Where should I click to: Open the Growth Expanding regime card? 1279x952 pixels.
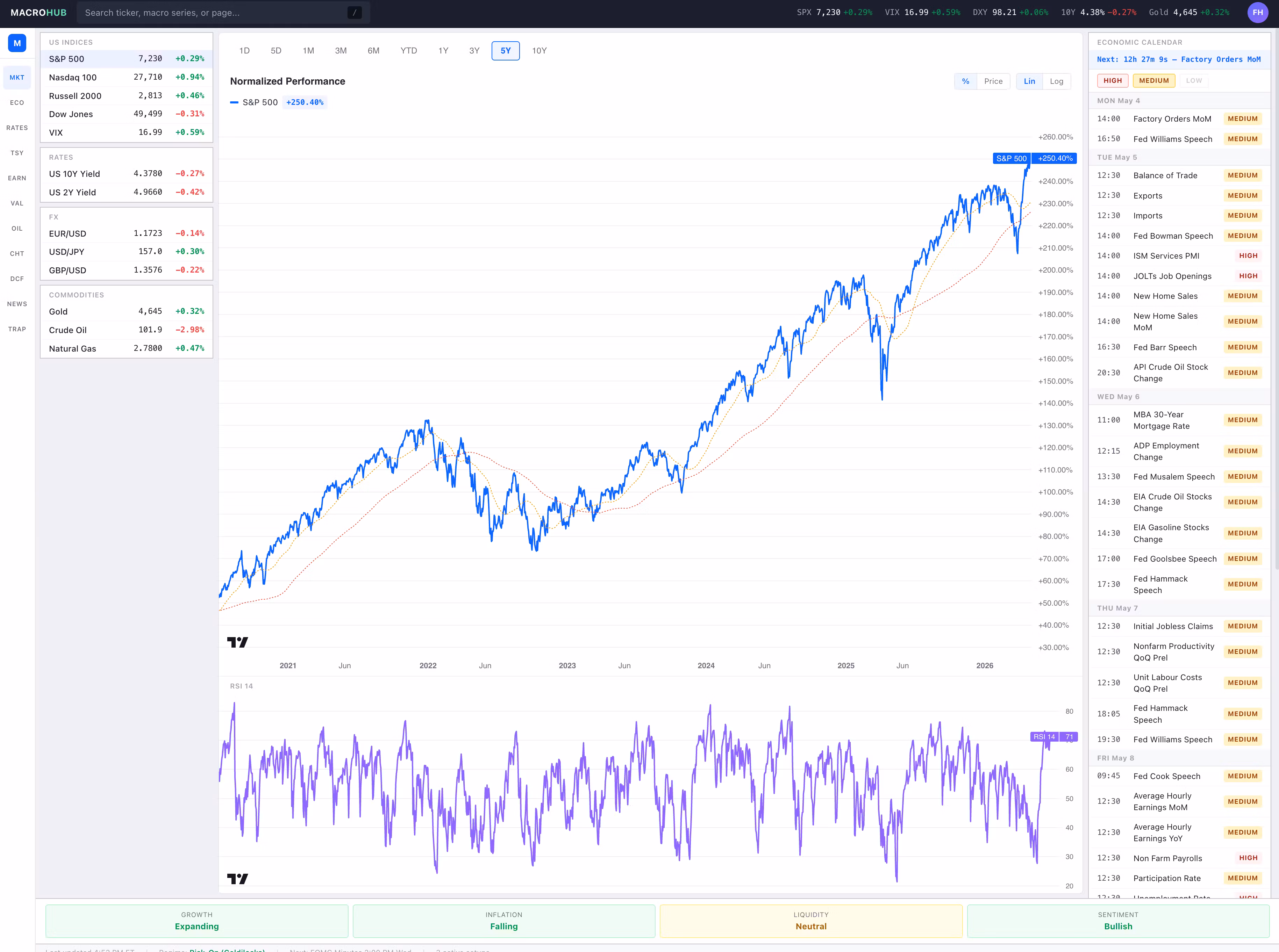click(197, 921)
